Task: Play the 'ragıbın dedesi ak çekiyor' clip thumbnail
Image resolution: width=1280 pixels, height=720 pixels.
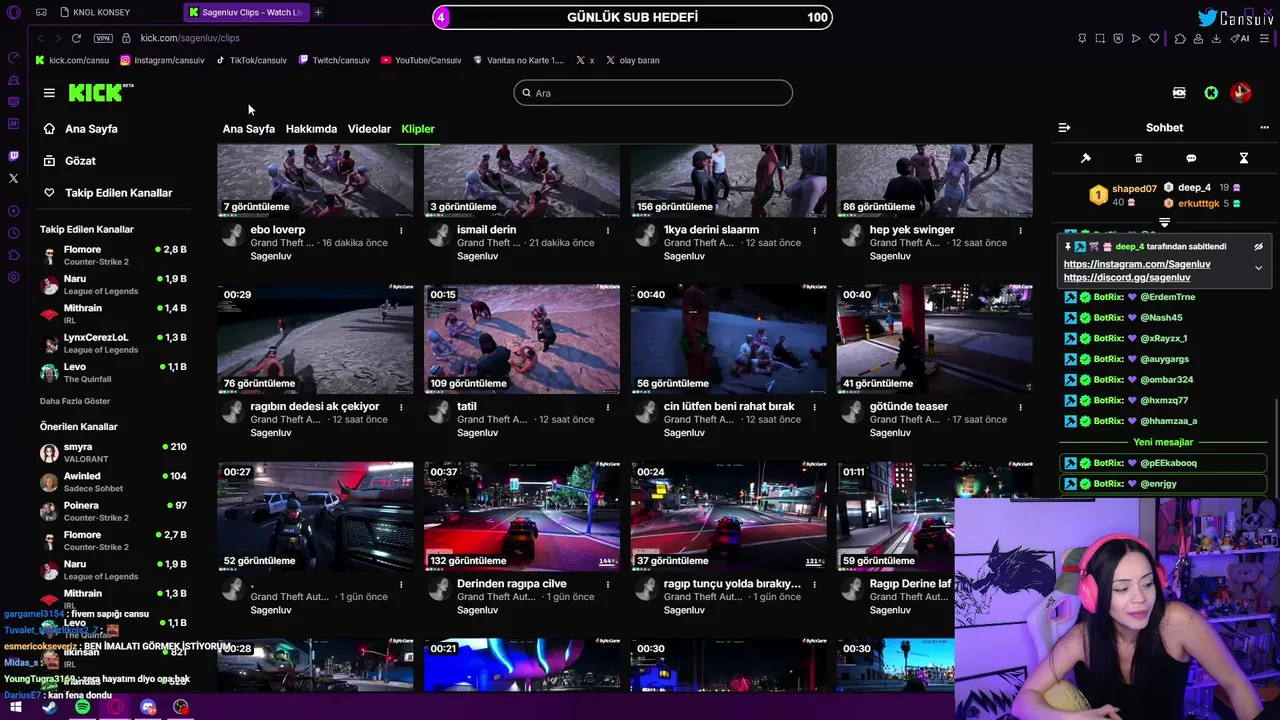Action: (x=315, y=339)
